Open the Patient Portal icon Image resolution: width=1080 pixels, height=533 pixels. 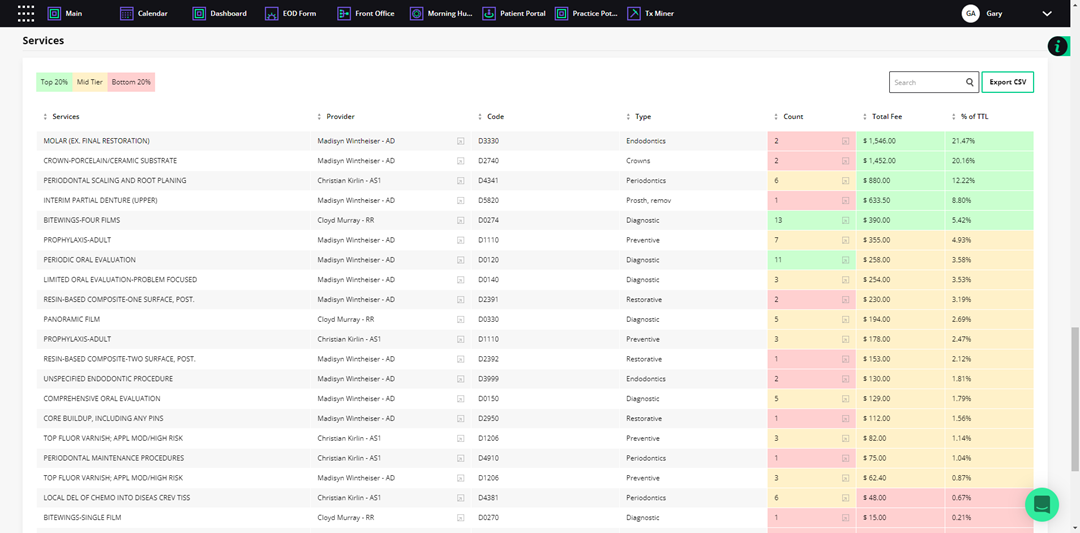pyautogui.click(x=489, y=14)
